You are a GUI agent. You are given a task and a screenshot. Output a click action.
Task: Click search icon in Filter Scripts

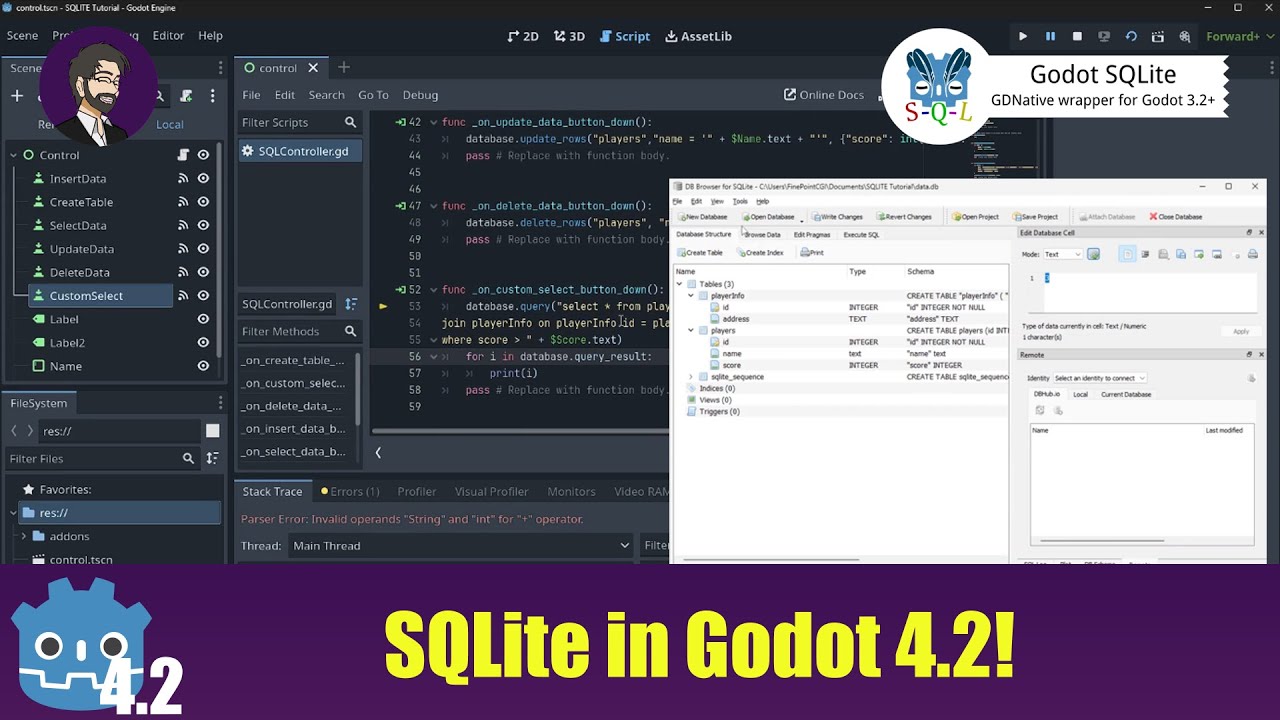click(x=350, y=122)
